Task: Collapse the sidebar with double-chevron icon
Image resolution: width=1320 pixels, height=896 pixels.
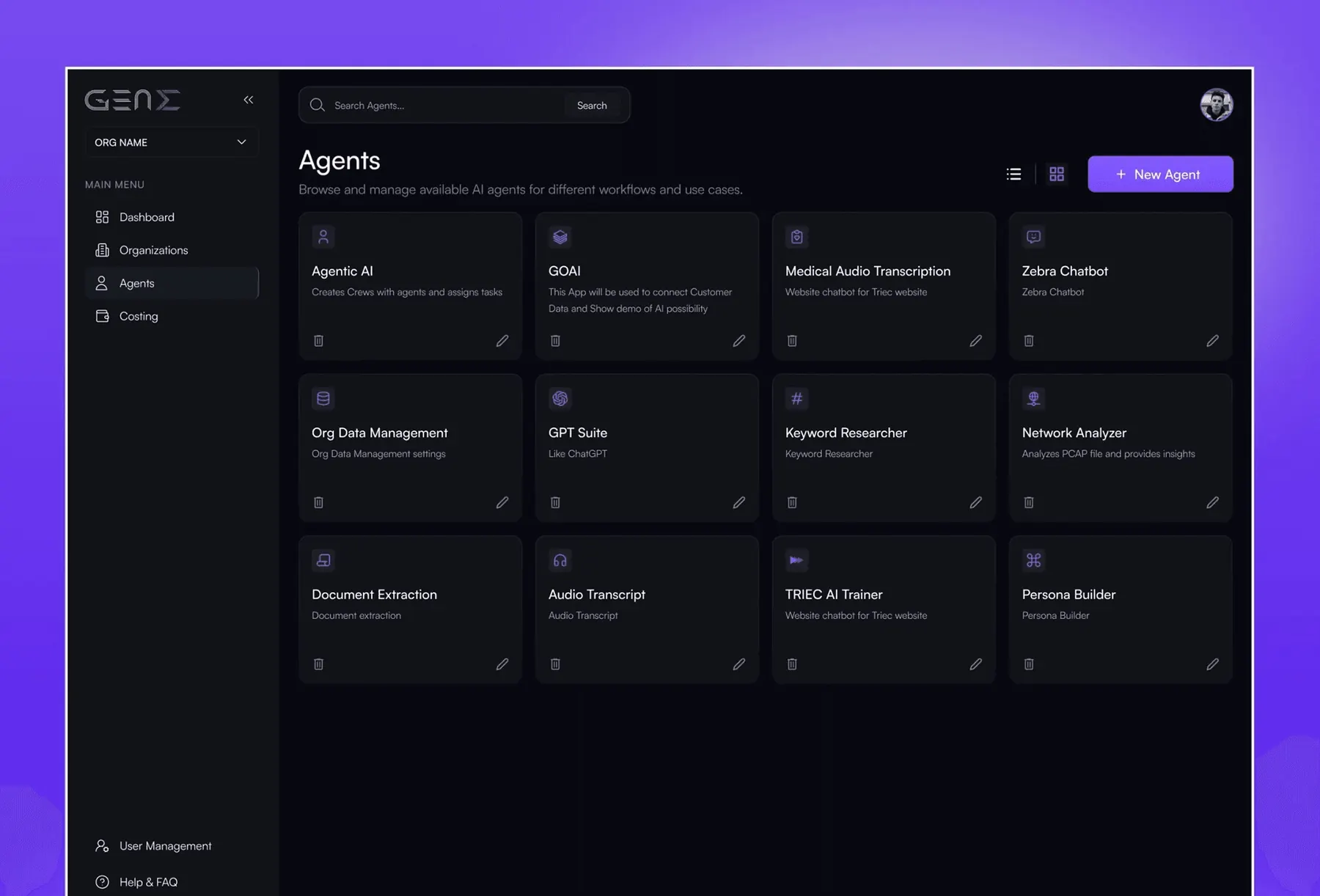Action: click(249, 100)
